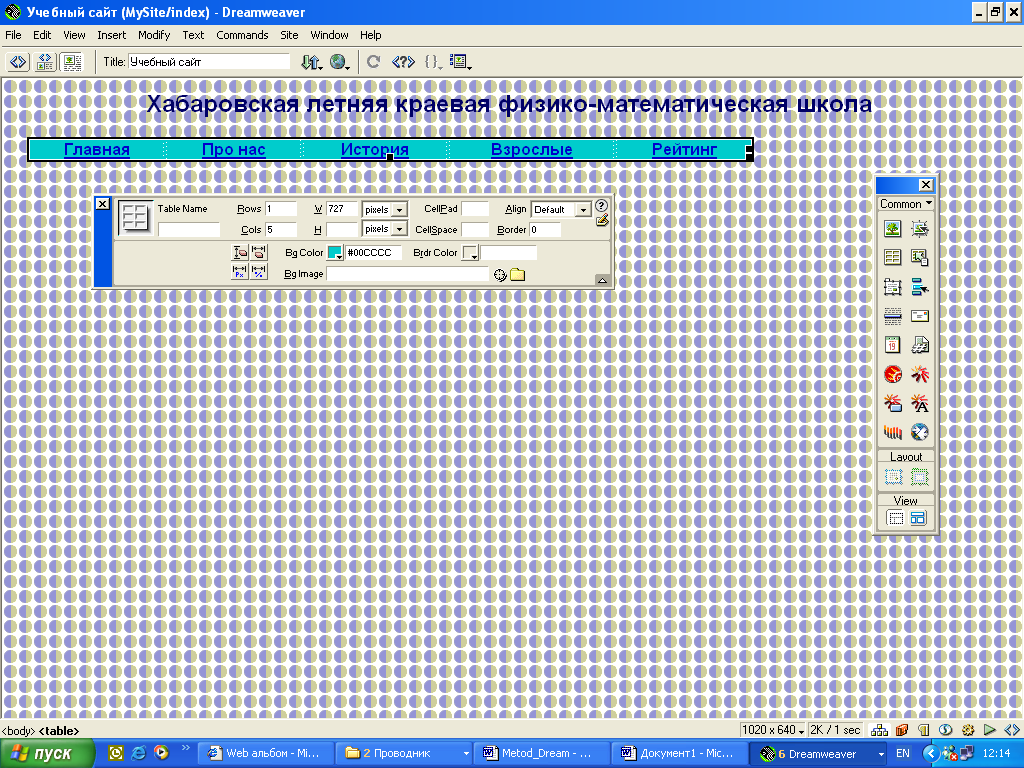Click the Rows value field
The width and height of the screenshot is (1024, 768).
click(x=281, y=209)
